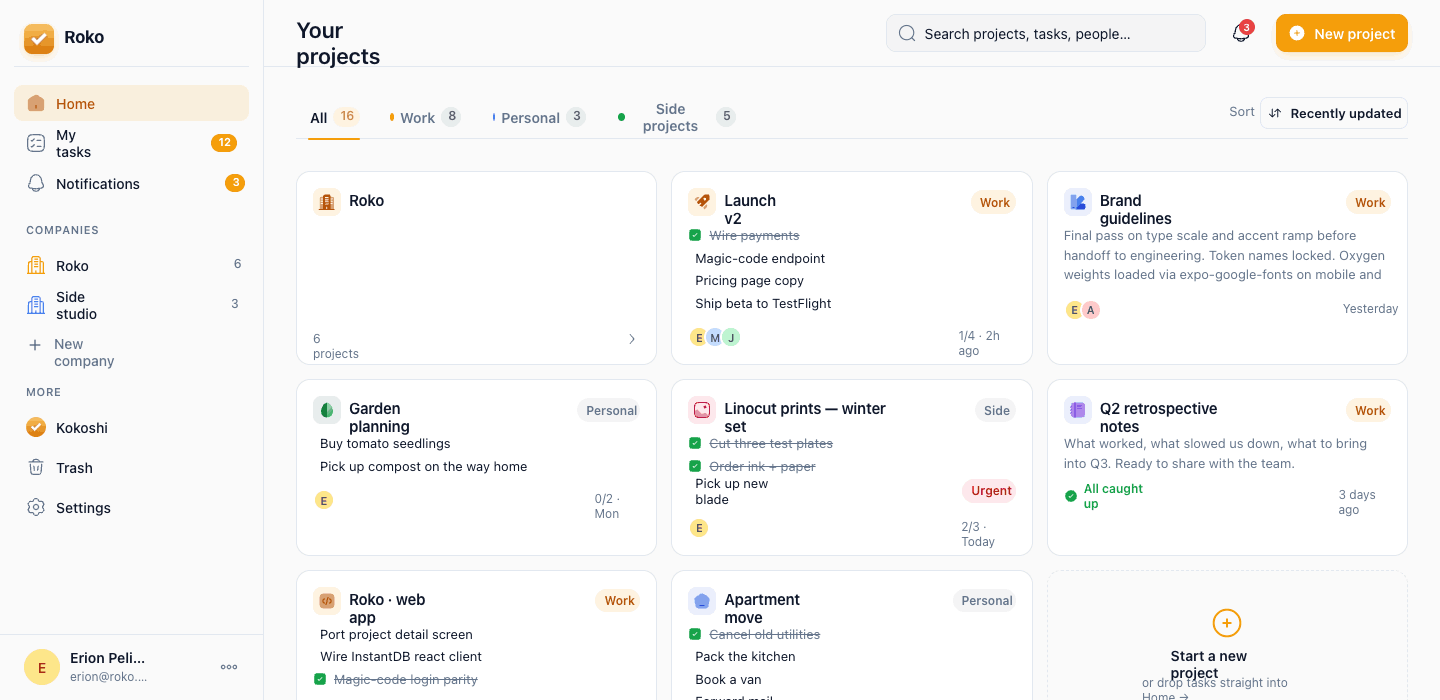Click the My tasks checklist icon
The height and width of the screenshot is (700, 1440).
(x=36, y=143)
